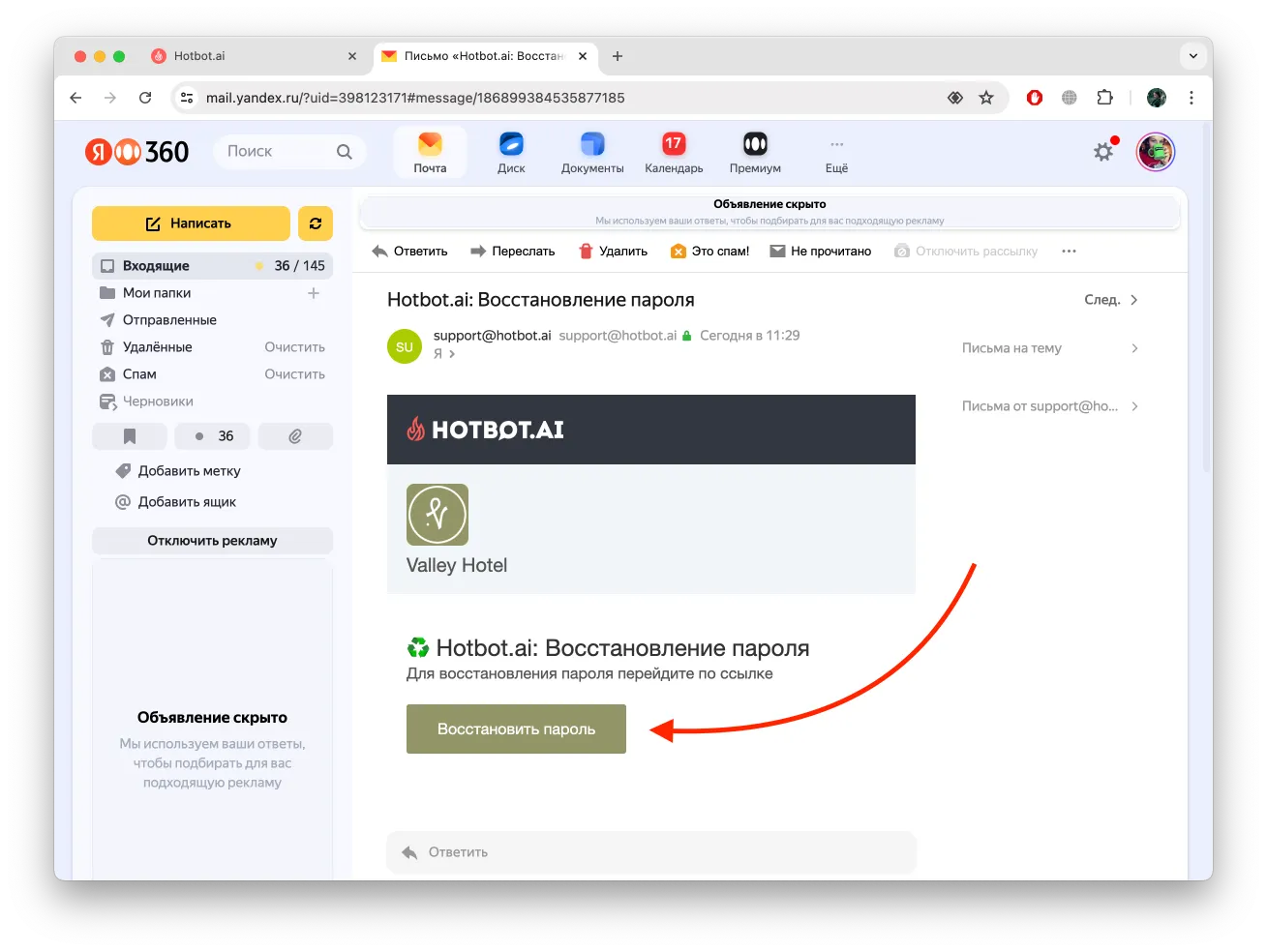Filter unread messages (36) button
Screen dimensions: 1267x952
pos(213,436)
